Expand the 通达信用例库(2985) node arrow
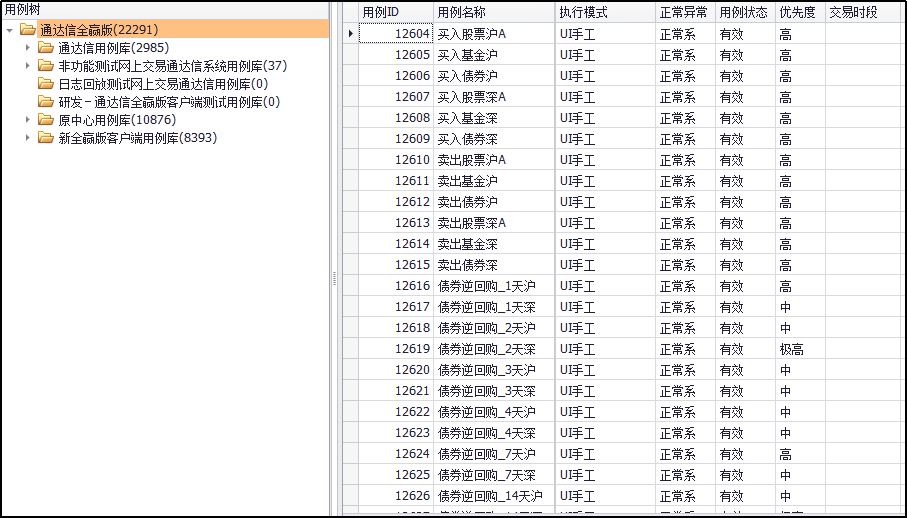The width and height of the screenshot is (907, 518). [x=27, y=48]
